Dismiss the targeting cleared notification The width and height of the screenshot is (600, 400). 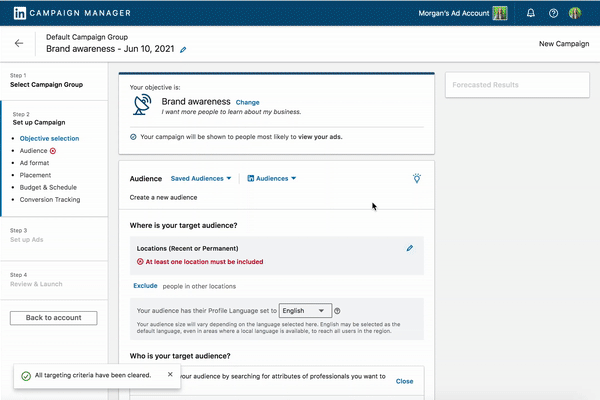170,375
